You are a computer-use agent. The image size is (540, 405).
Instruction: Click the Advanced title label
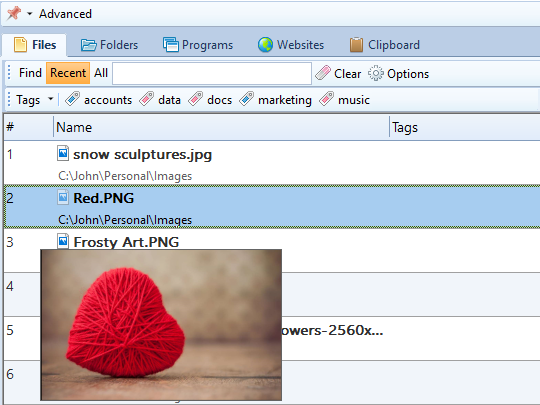(x=65, y=14)
